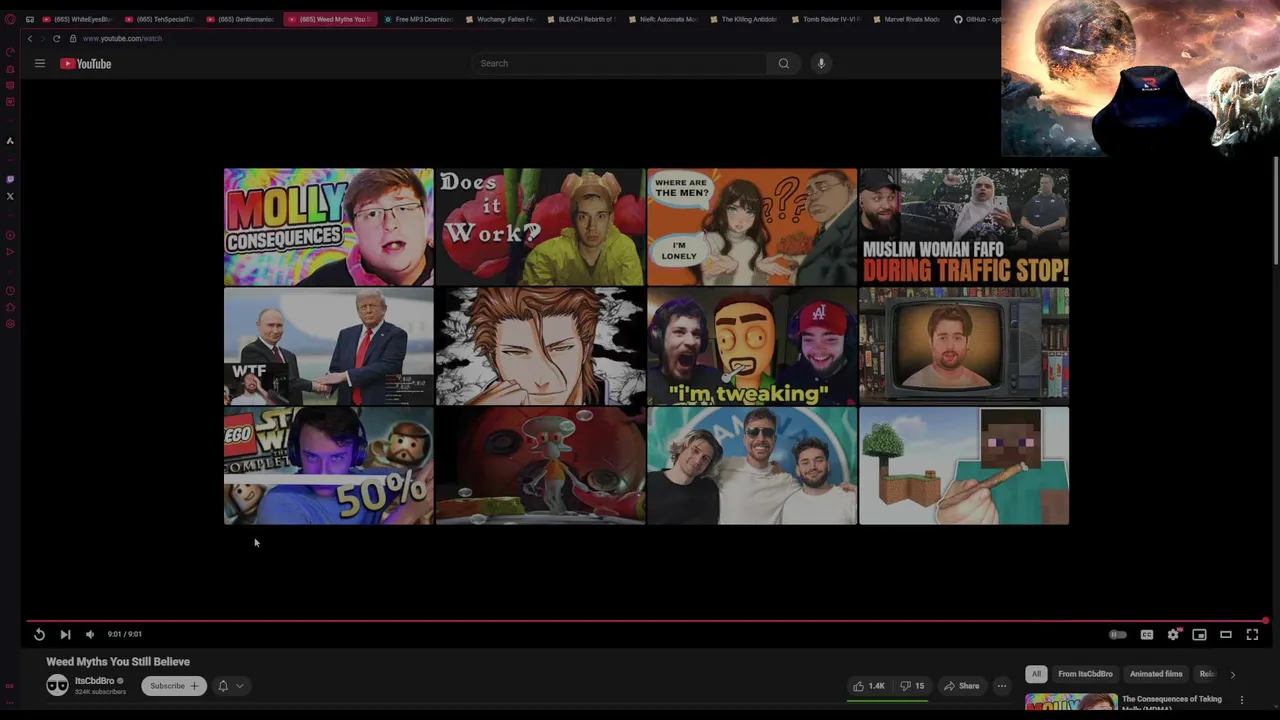
Task: Switch to the "Tomb Raider IV-VI" browser tab
Action: (826, 19)
